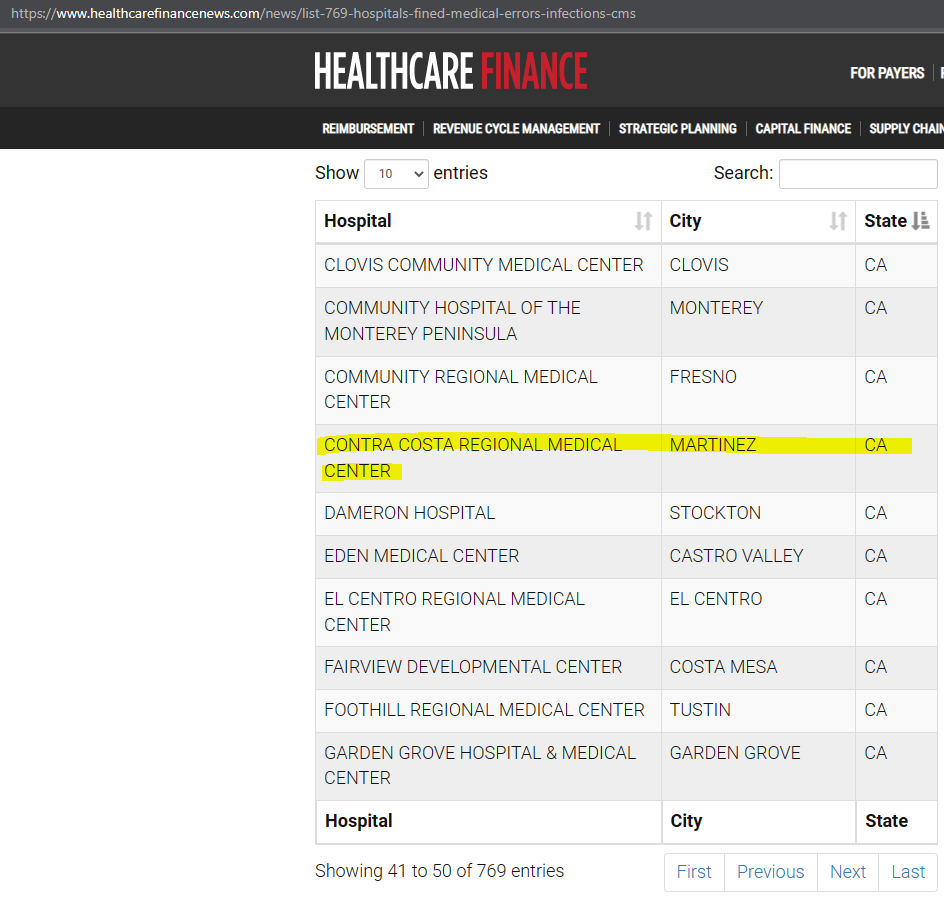
Task: Click the COSTA MESA city cell
Action: point(758,668)
